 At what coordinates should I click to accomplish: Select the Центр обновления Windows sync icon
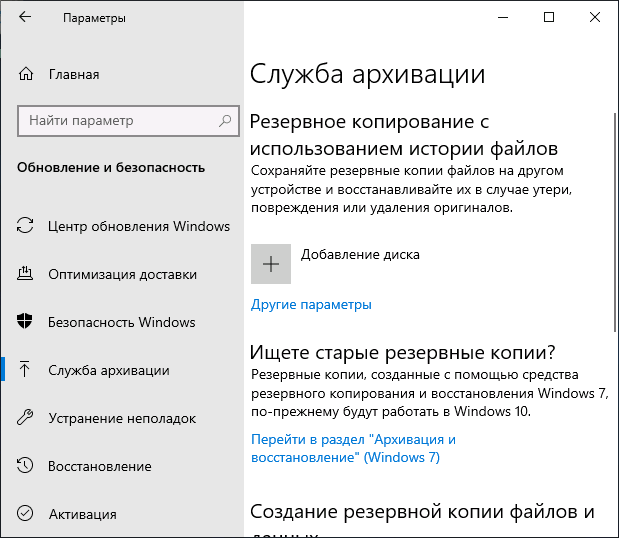tap(25, 226)
